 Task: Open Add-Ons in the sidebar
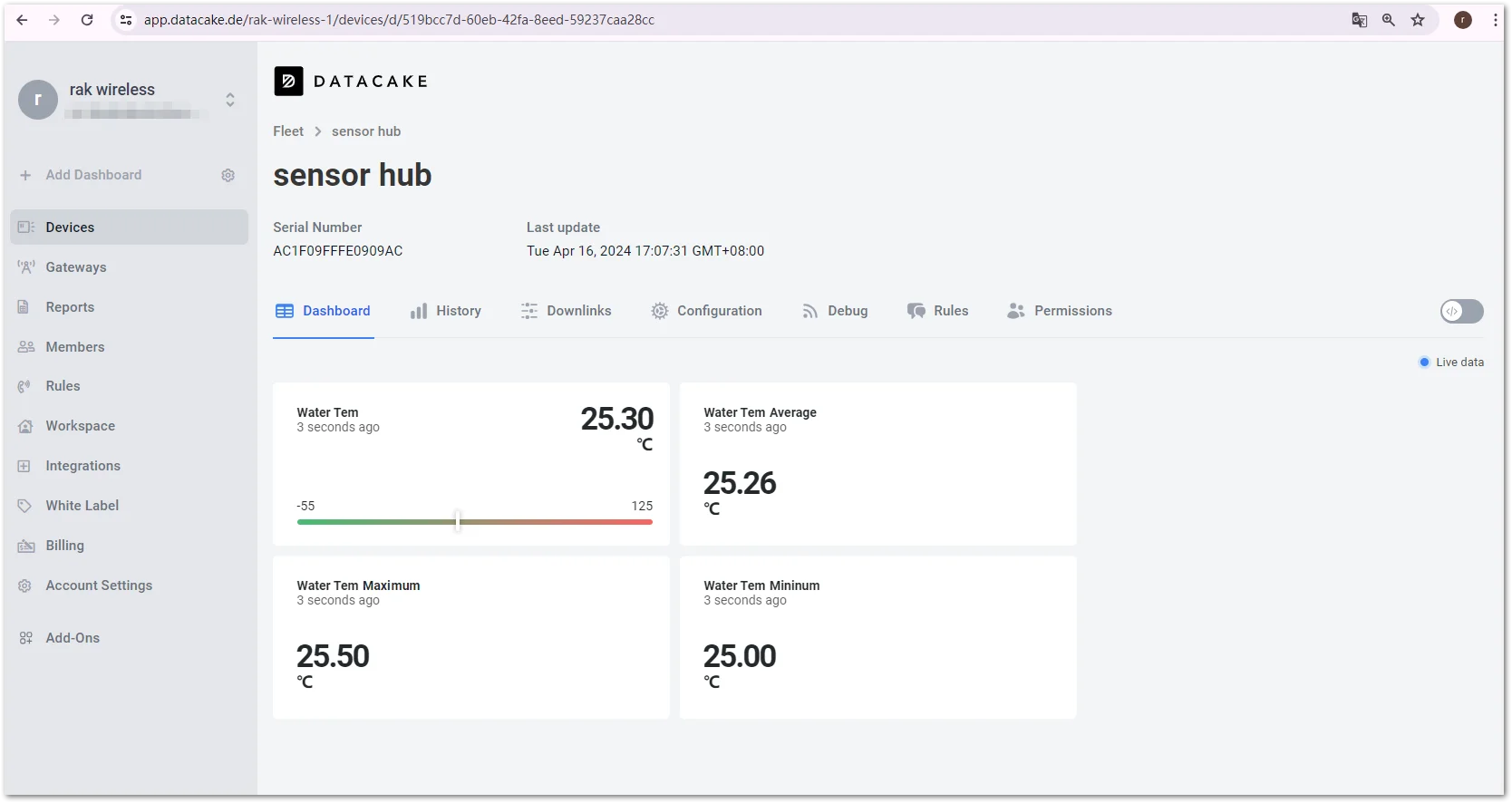coord(129,638)
